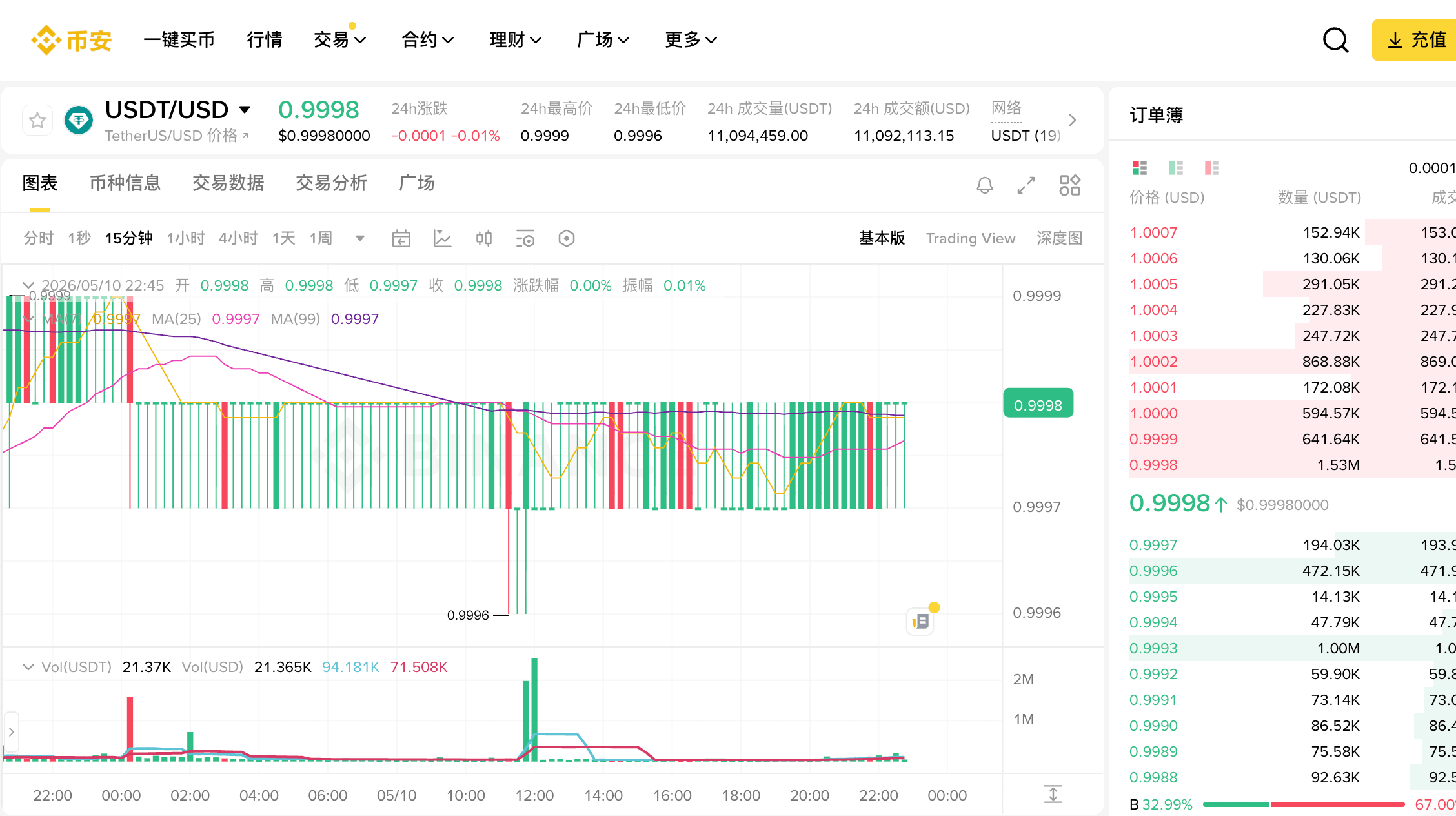Switch to the 交易数据 tab
1456x816 pixels.
228,183
